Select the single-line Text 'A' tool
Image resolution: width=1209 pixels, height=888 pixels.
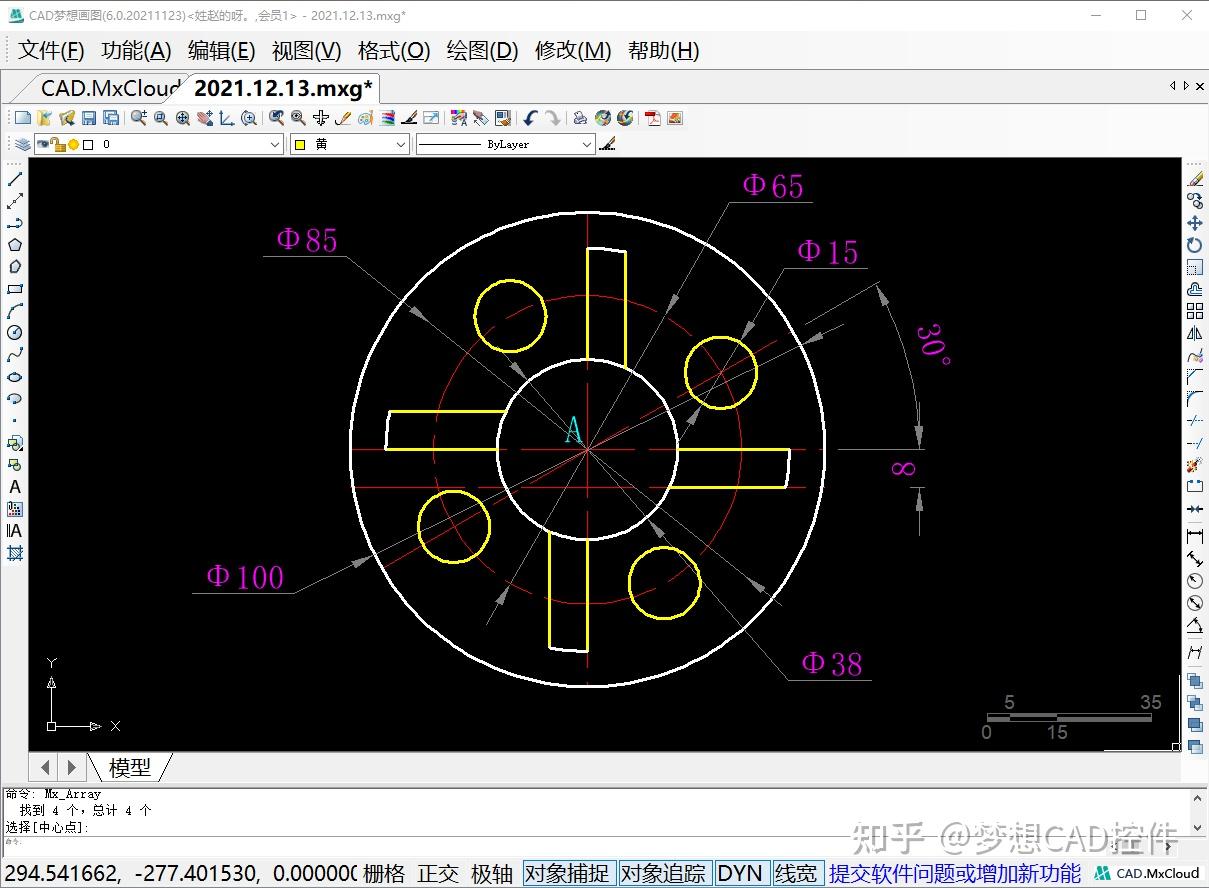point(15,487)
